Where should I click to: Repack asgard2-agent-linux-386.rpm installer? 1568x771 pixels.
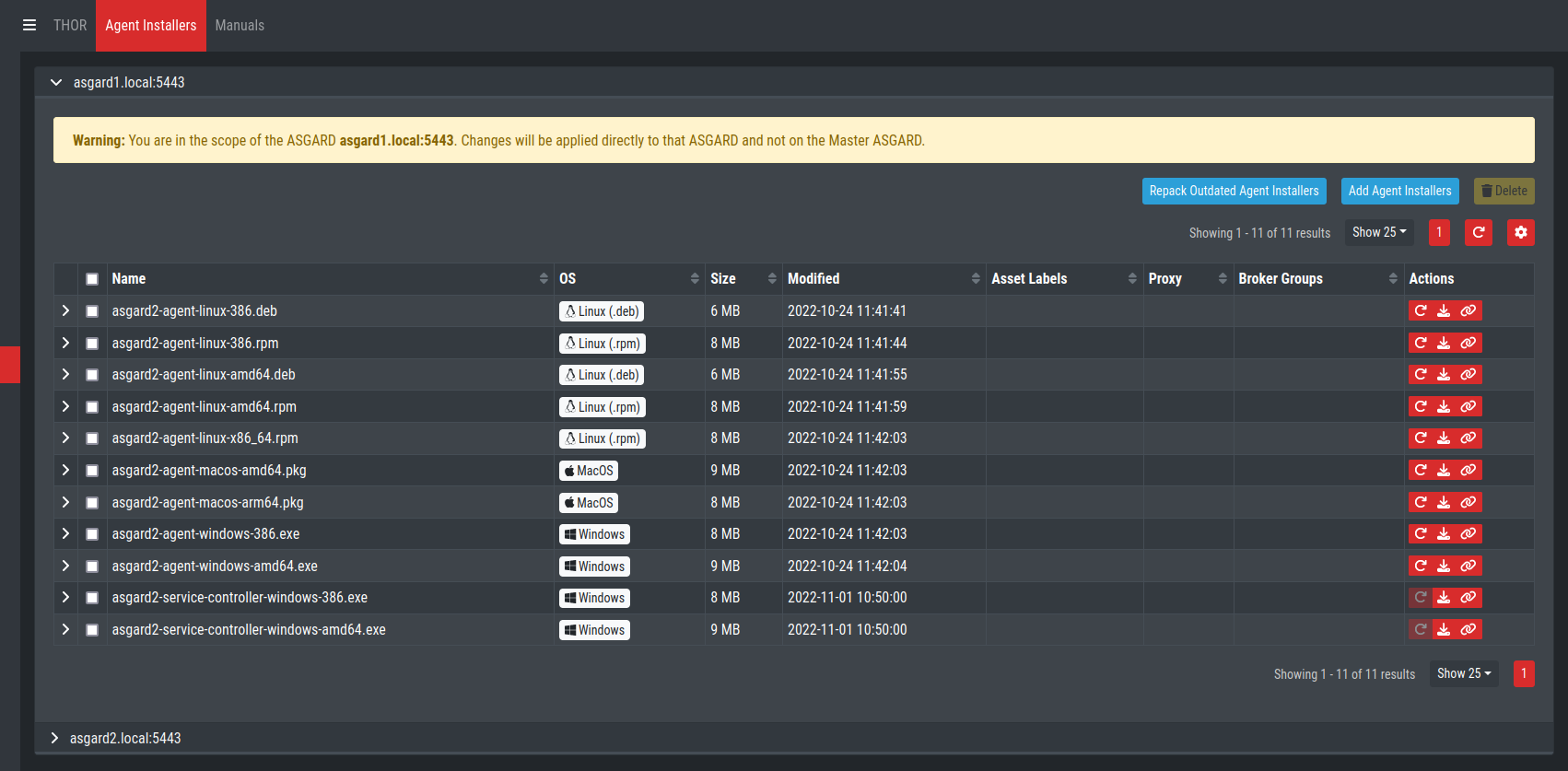(1421, 344)
